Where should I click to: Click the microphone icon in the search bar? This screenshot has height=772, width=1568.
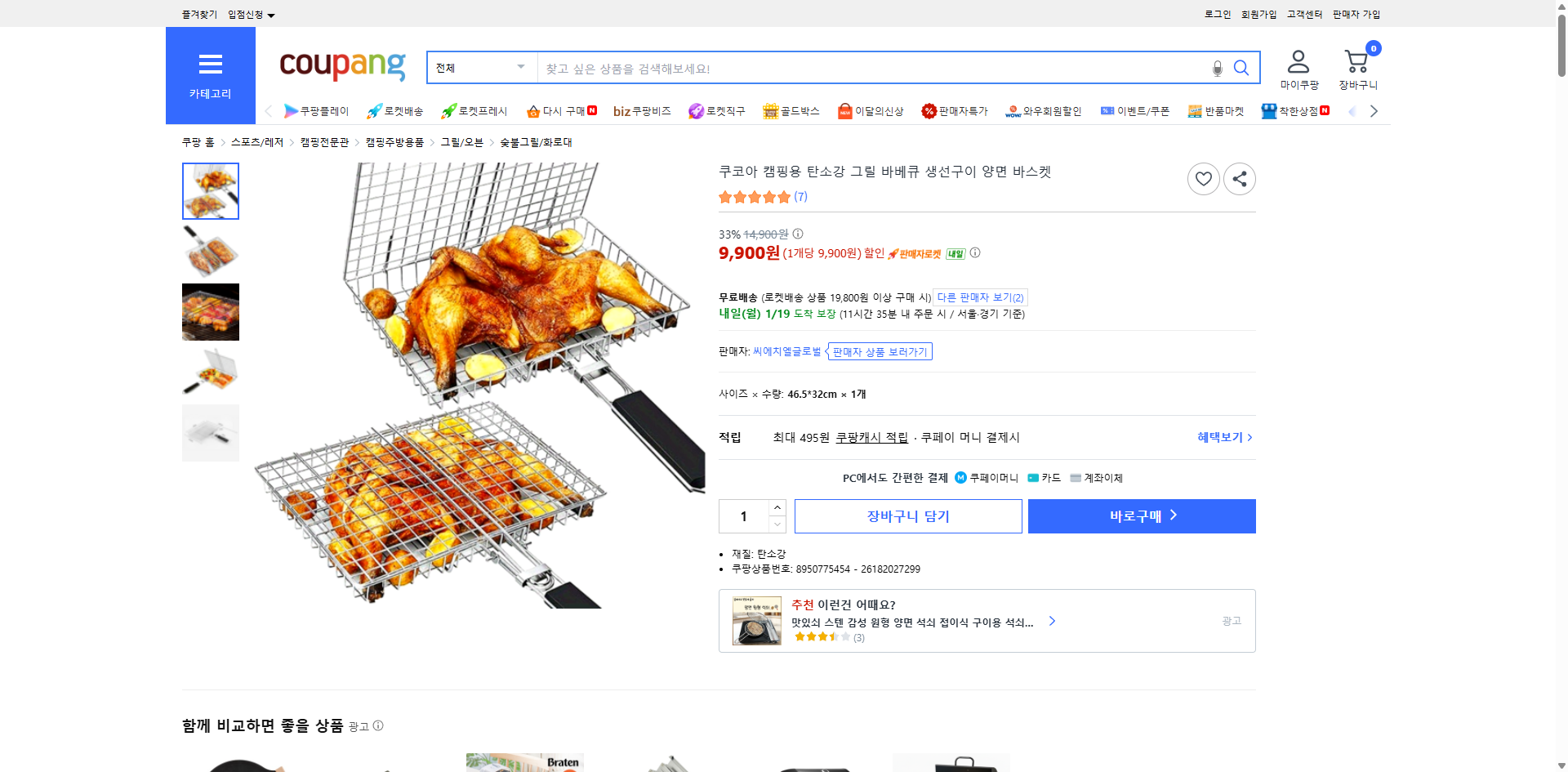(x=1217, y=69)
